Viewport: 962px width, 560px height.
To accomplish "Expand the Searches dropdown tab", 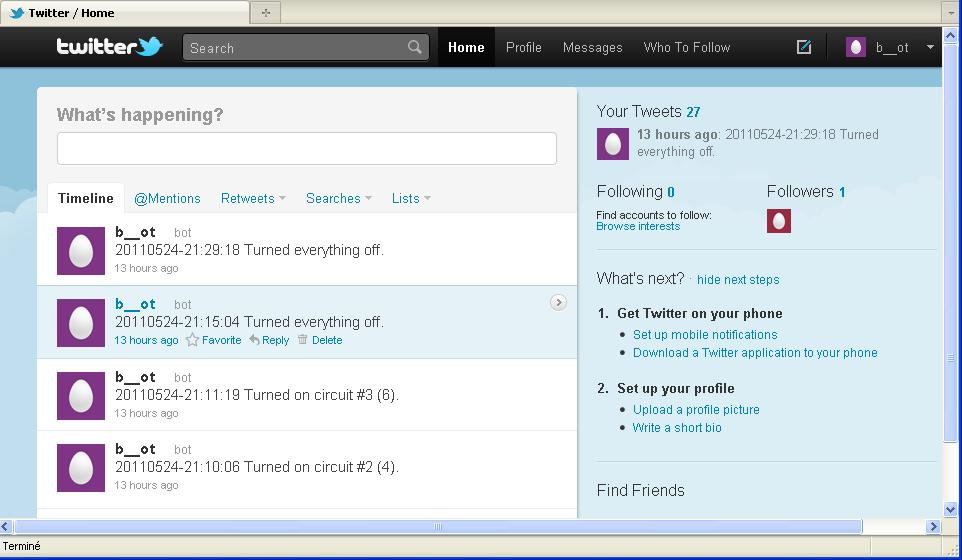I will coord(339,198).
